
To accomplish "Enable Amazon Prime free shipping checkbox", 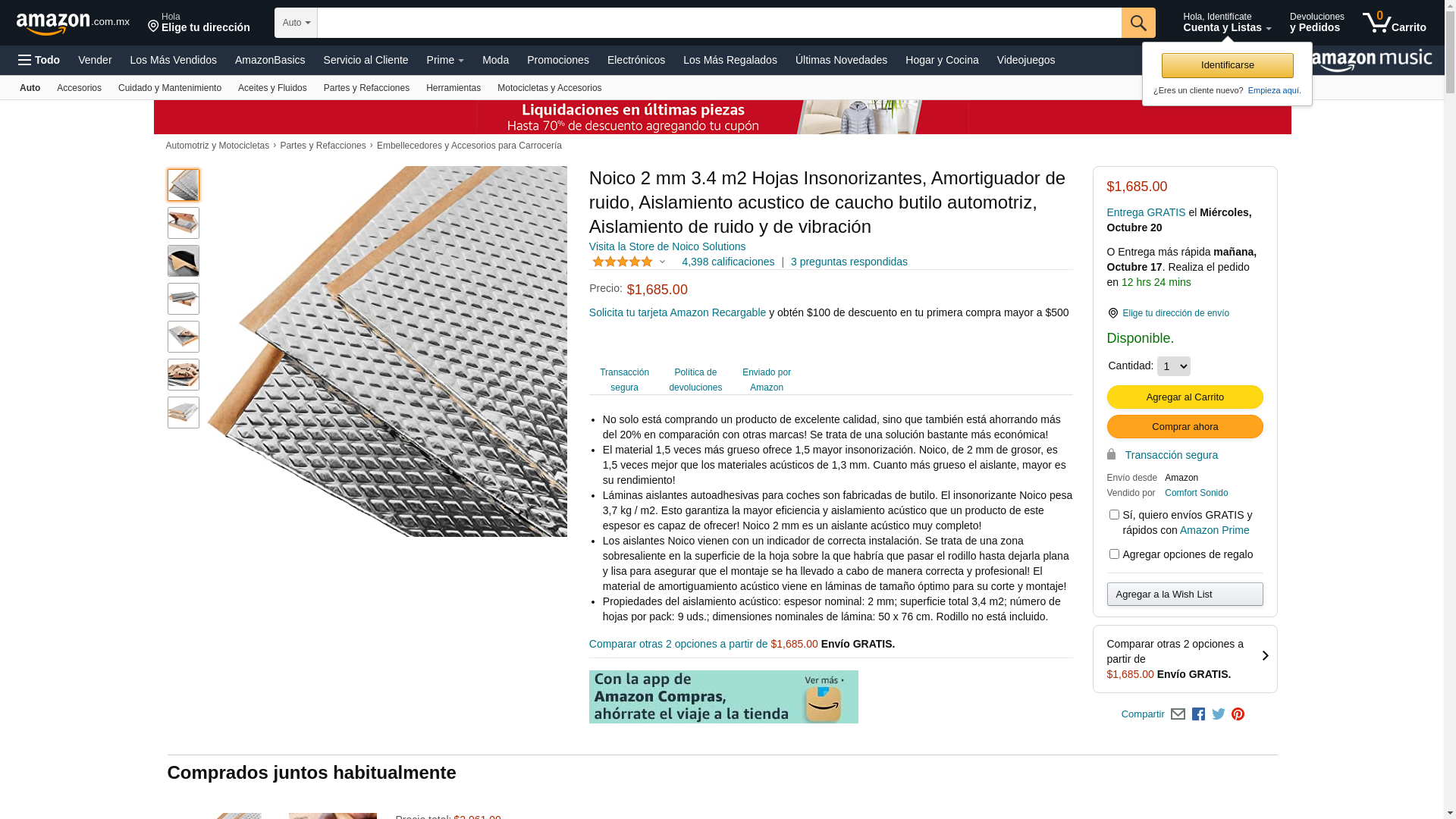I will click(x=1114, y=515).
